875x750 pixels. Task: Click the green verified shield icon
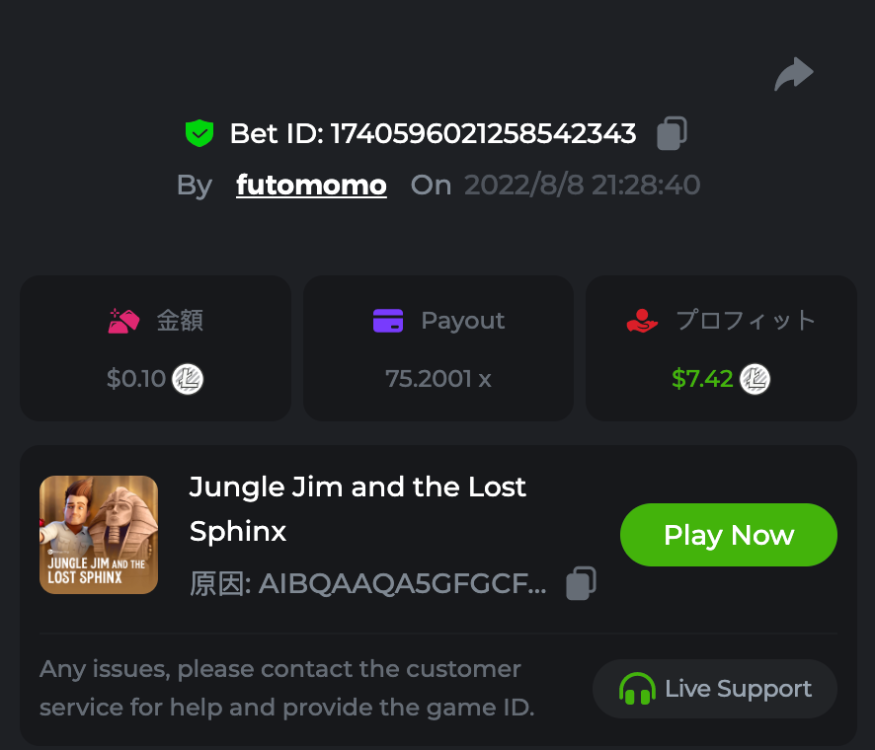pyautogui.click(x=200, y=134)
